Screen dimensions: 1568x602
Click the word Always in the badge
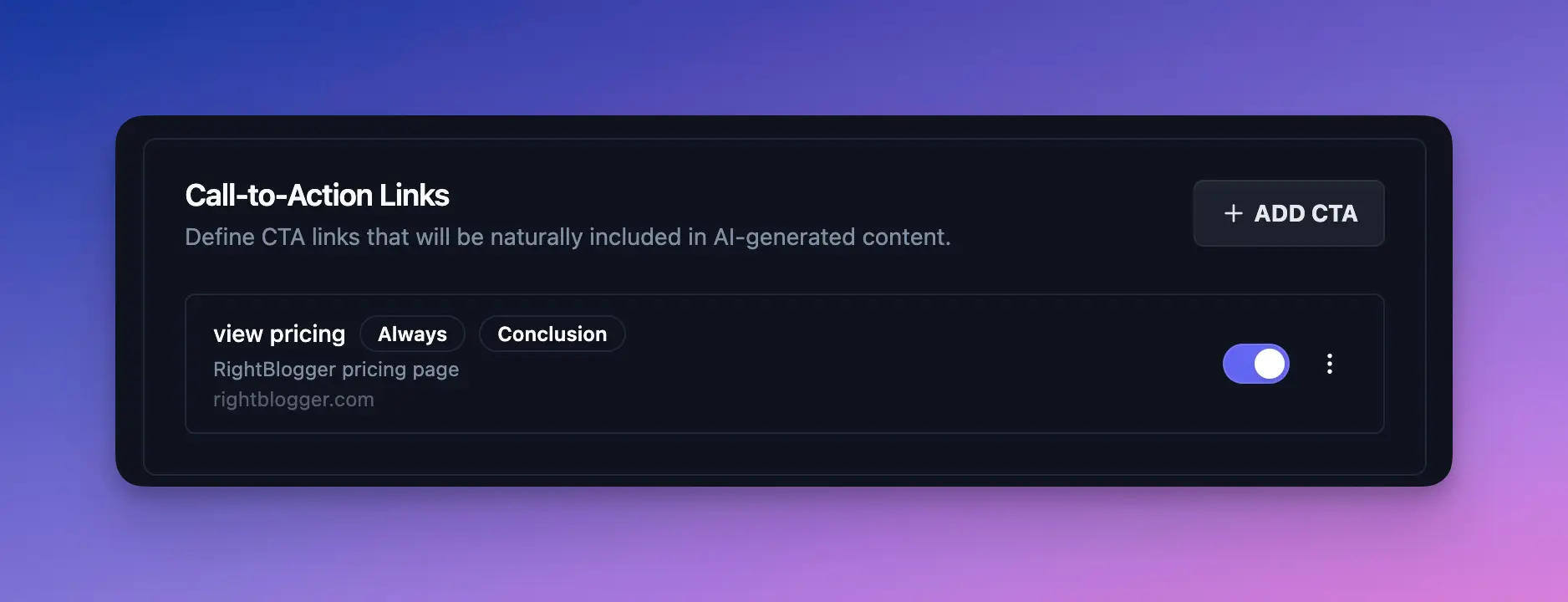[412, 334]
